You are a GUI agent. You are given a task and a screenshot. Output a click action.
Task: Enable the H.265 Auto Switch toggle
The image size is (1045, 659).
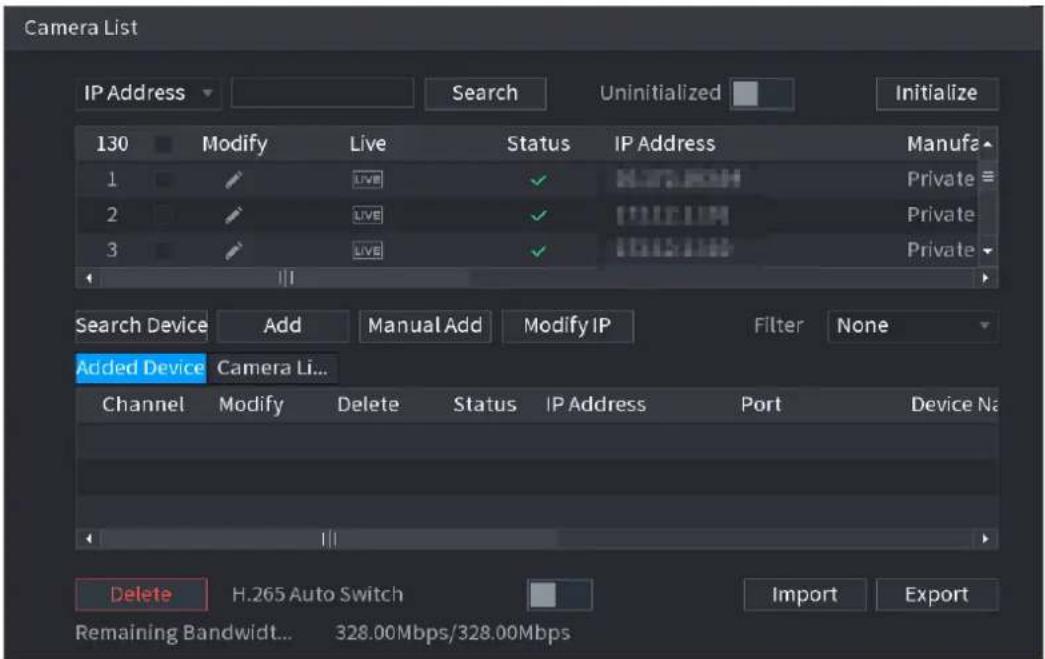pyautogui.click(x=559, y=595)
